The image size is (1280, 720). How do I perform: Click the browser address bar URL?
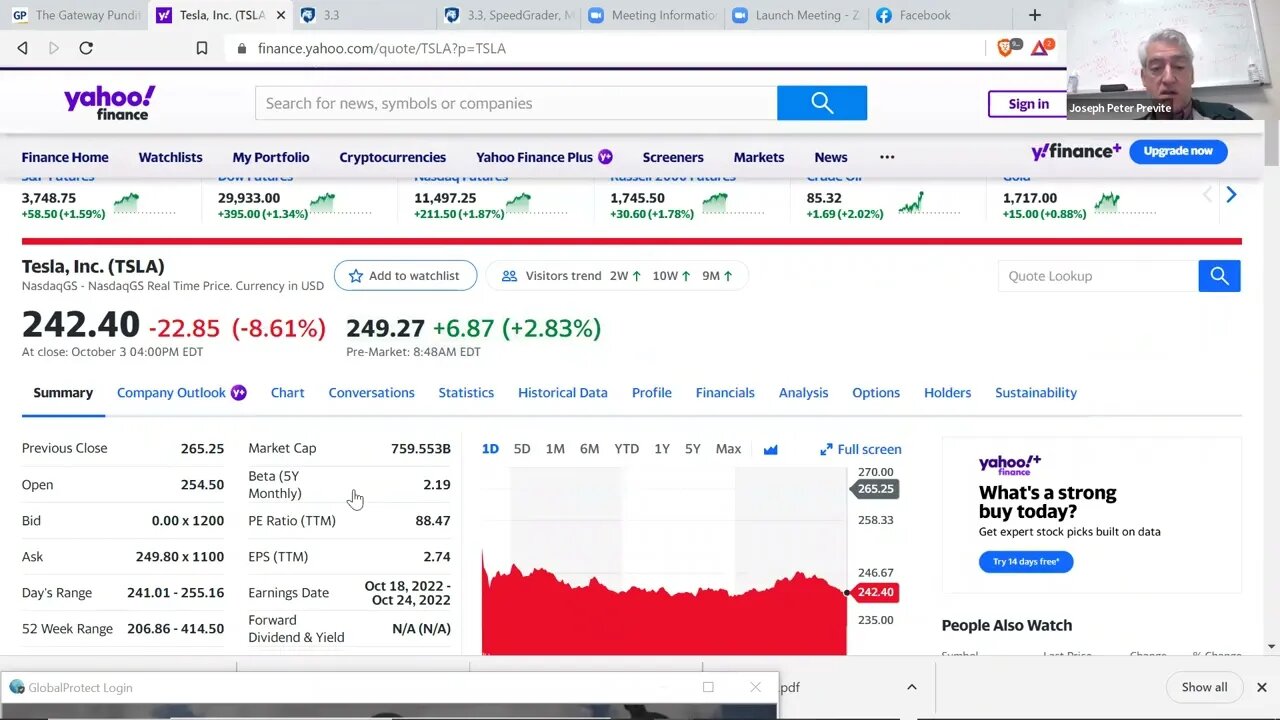click(x=382, y=48)
